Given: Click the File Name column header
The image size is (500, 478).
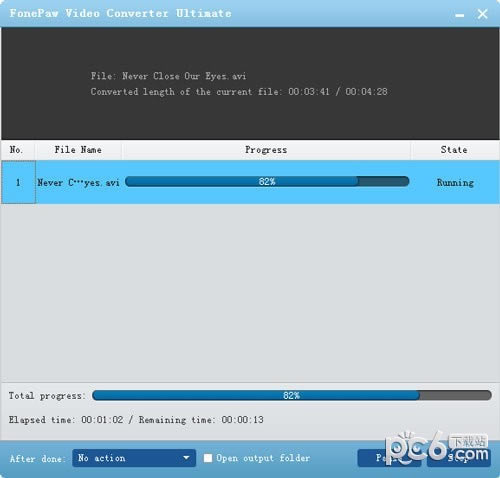Looking at the screenshot, I should (x=78, y=150).
